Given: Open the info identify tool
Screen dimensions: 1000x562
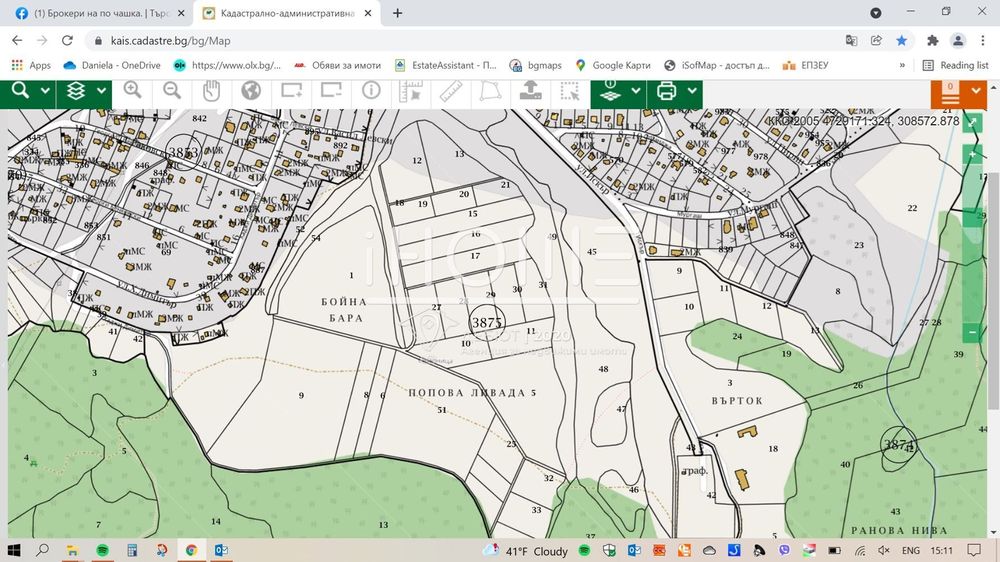Looking at the screenshot, I should coord(371,91).
